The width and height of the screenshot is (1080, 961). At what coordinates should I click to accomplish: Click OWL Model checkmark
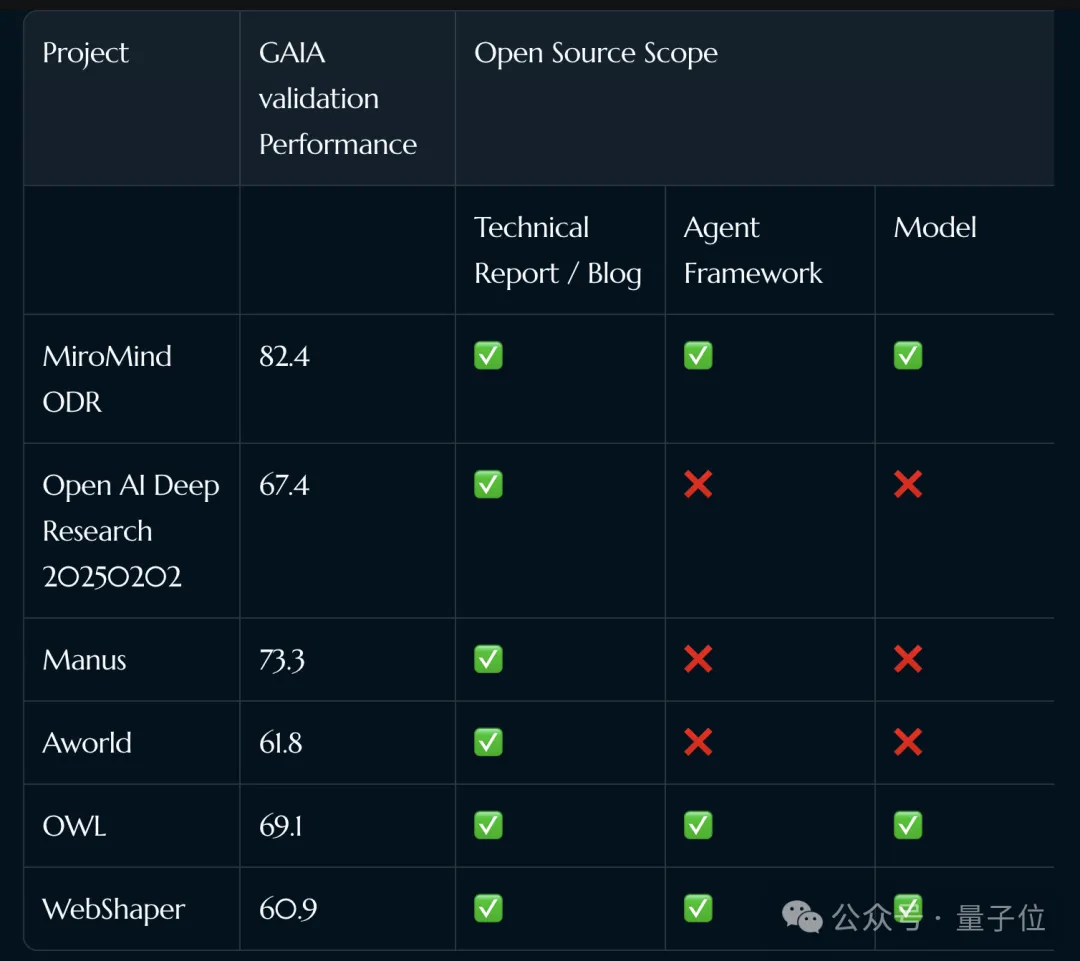click(908, 825)
